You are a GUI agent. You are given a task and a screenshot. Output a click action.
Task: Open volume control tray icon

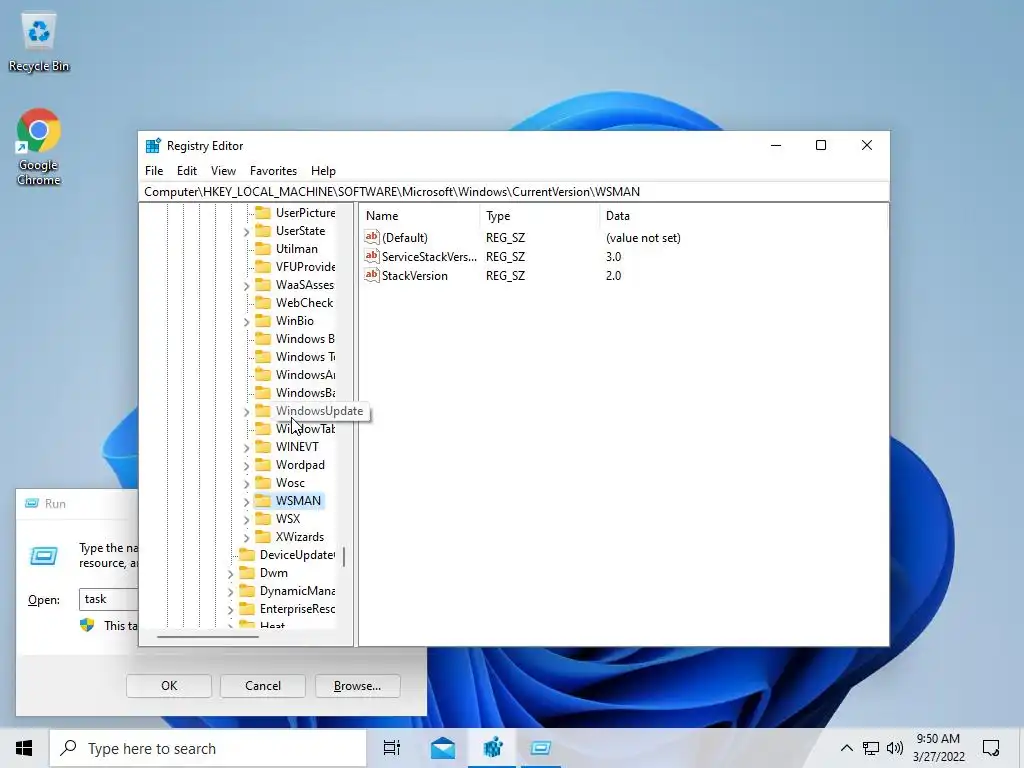click(x=895, y=748)
